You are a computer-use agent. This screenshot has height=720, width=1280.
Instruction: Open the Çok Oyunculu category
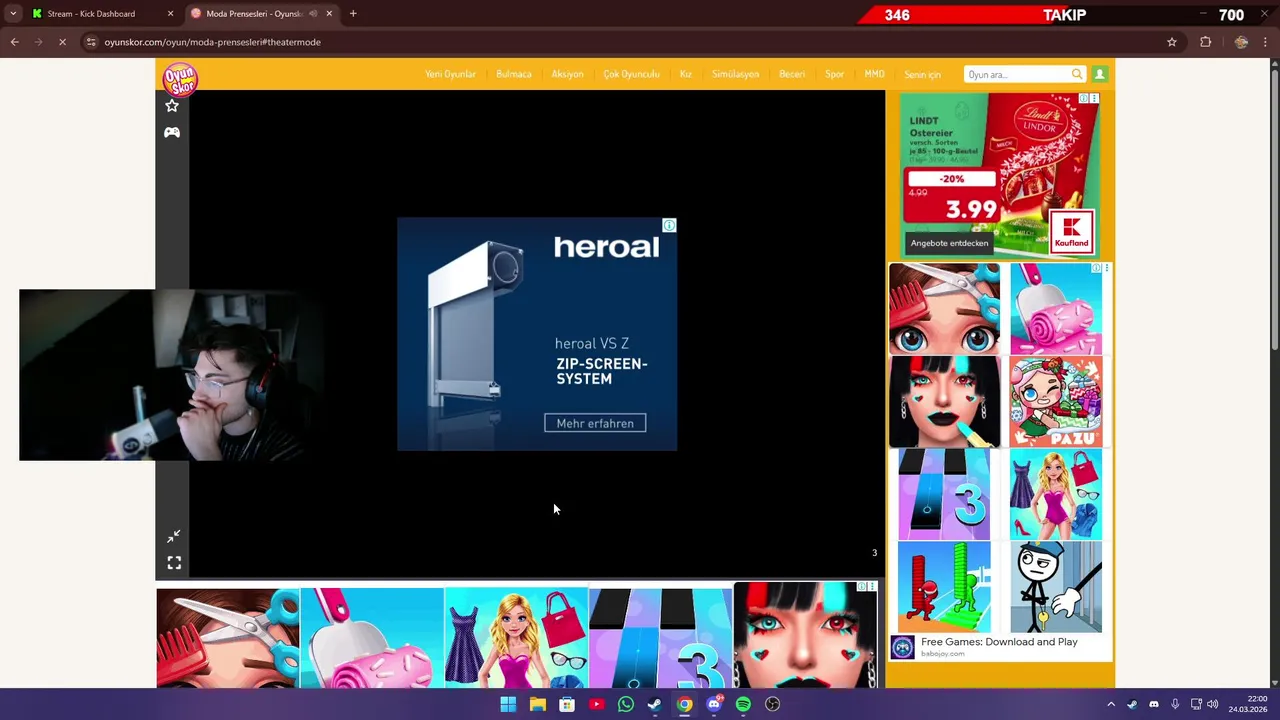[631, 74]
